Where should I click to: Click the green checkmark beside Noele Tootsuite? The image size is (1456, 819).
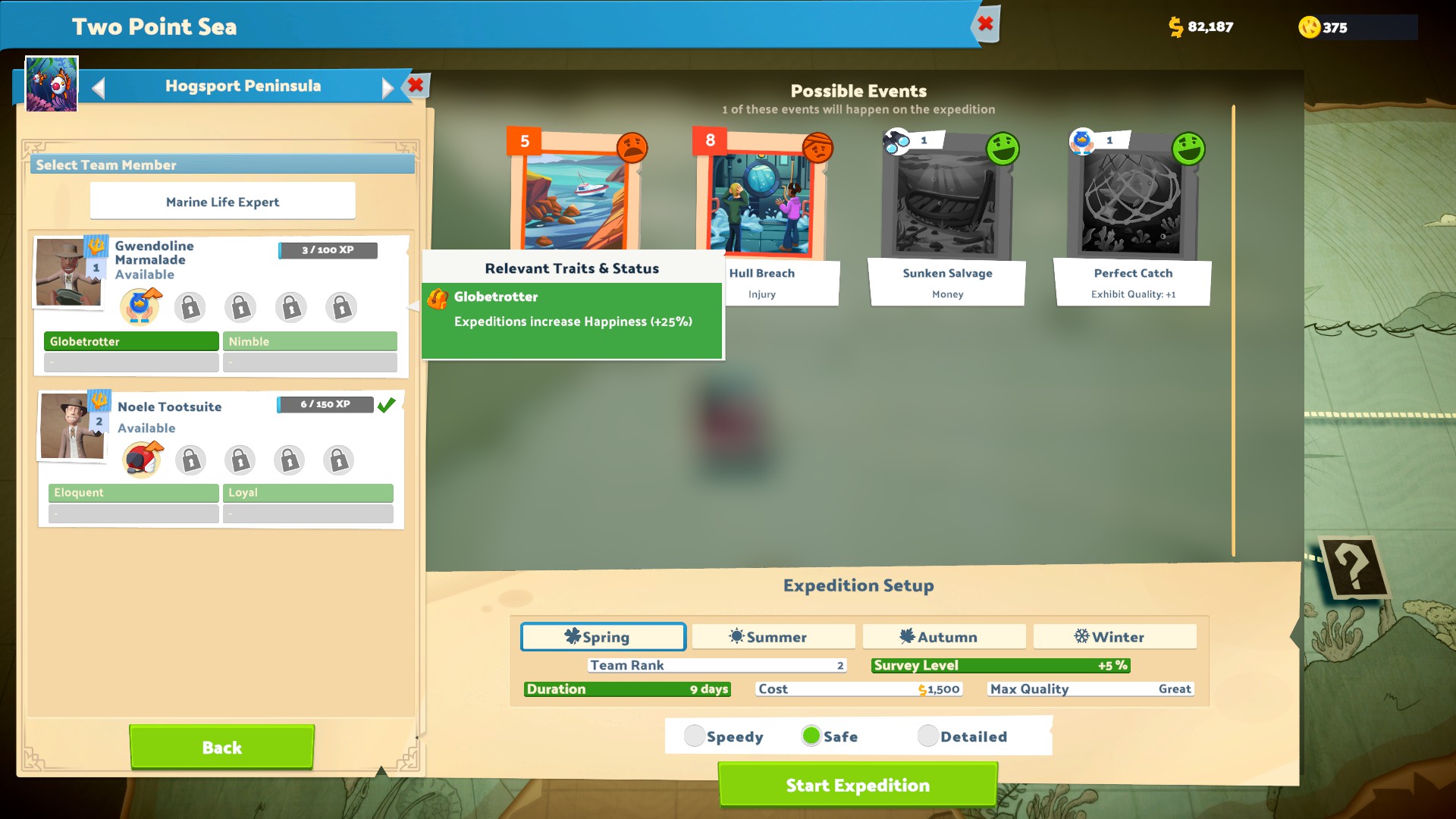point(386,405)
